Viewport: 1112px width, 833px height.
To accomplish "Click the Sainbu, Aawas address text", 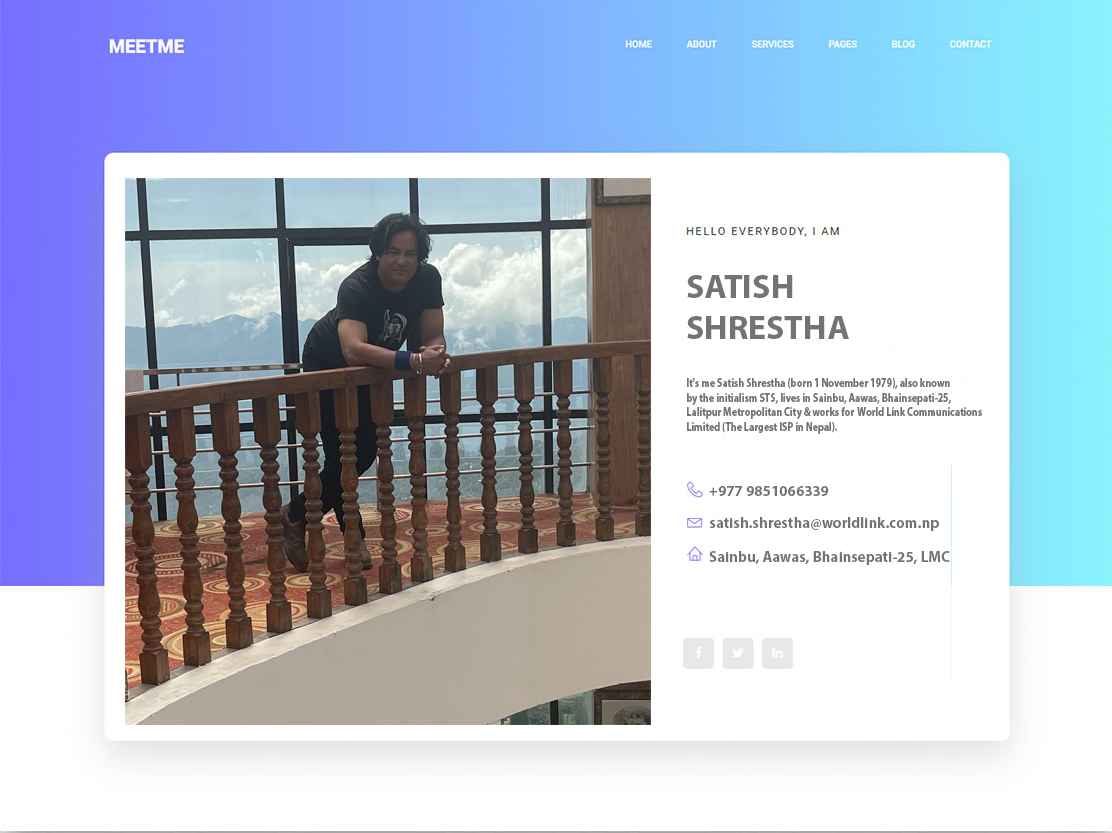I will [x=829, y=557].
